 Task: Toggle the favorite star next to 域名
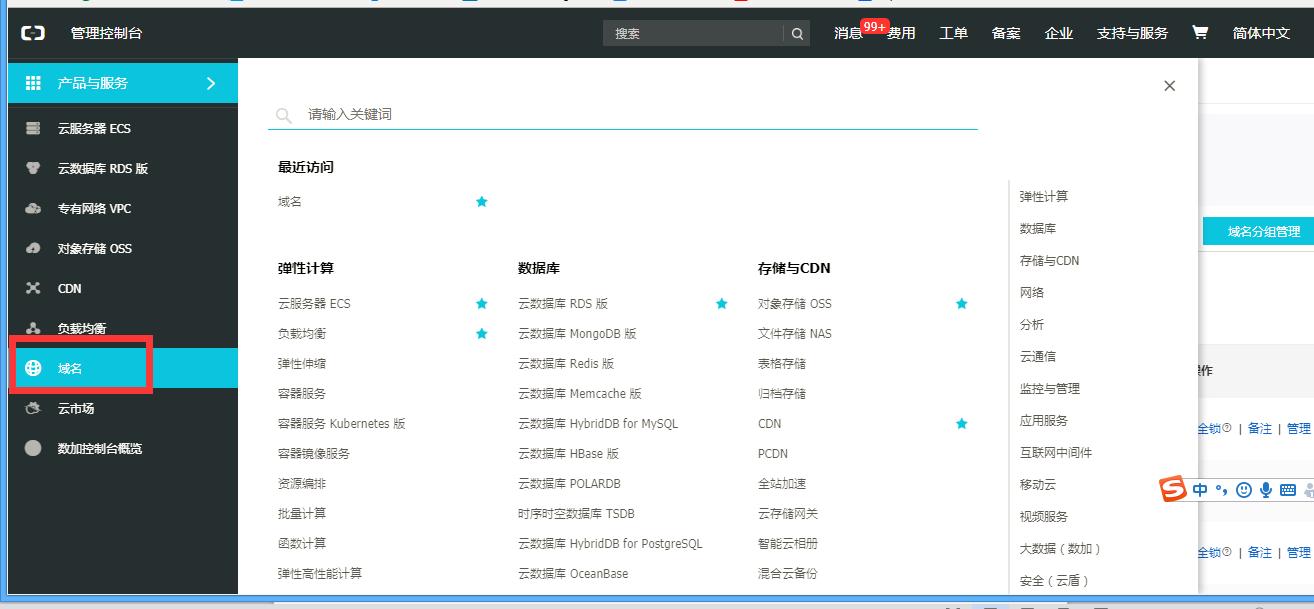point(481,201)
